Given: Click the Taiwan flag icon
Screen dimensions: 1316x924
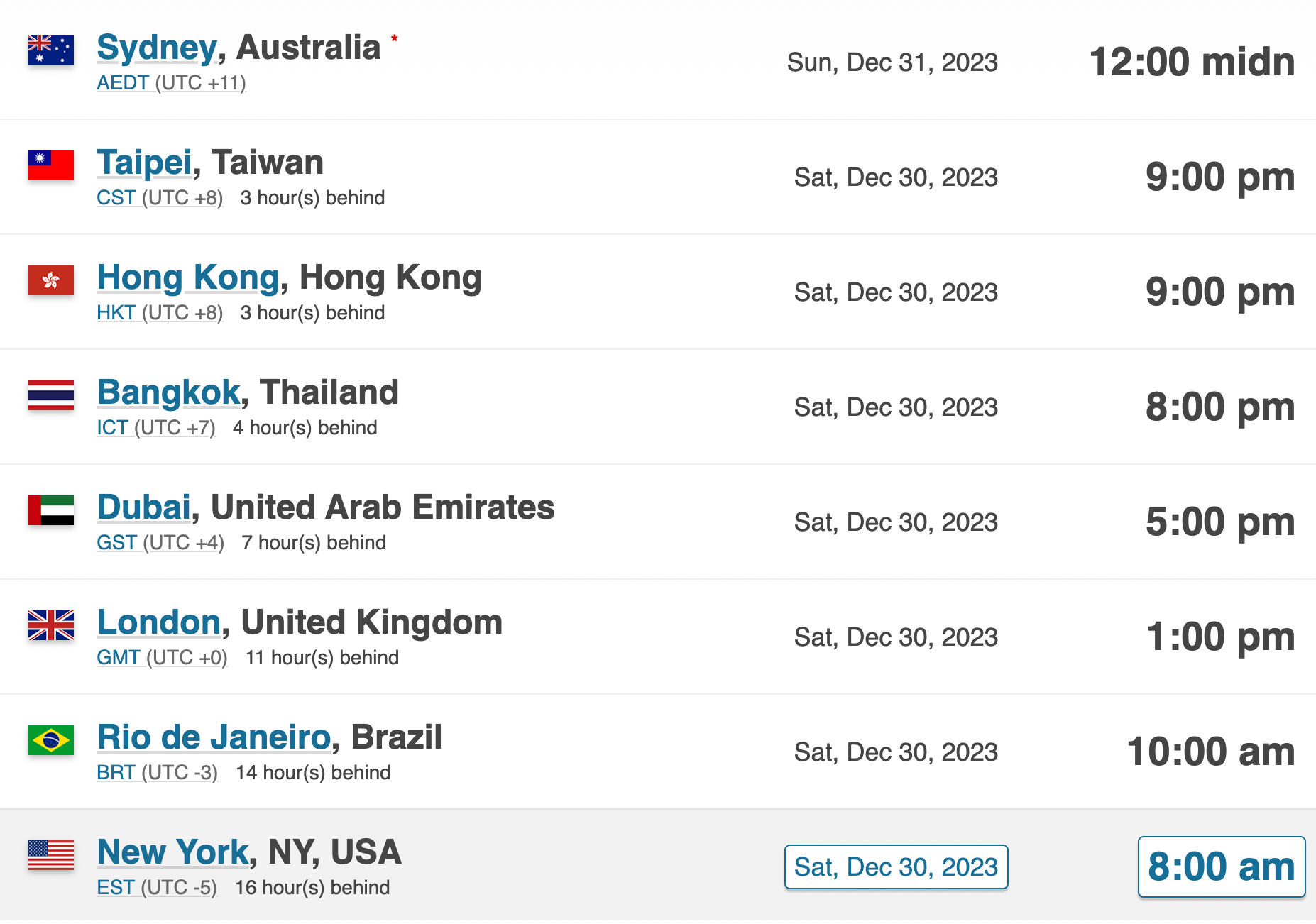Looking at the screenshot, I should (x=50, y=165).
